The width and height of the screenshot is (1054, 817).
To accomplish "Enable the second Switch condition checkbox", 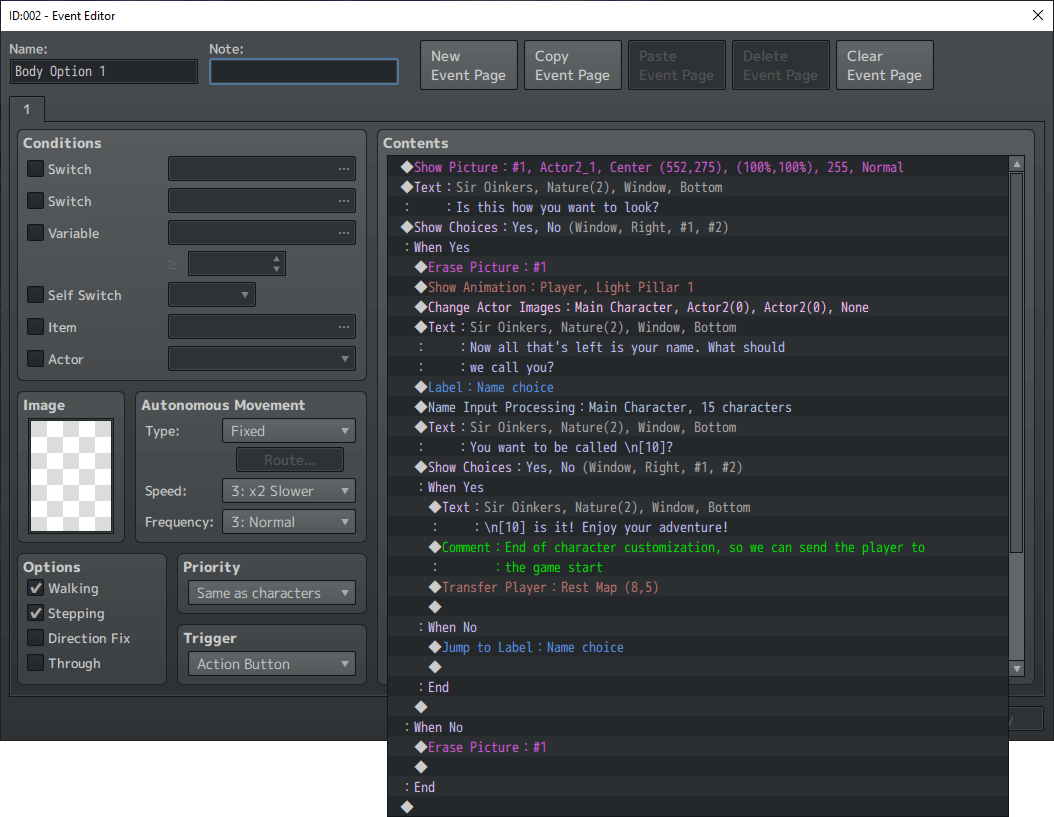I will [x=36, y=200].
